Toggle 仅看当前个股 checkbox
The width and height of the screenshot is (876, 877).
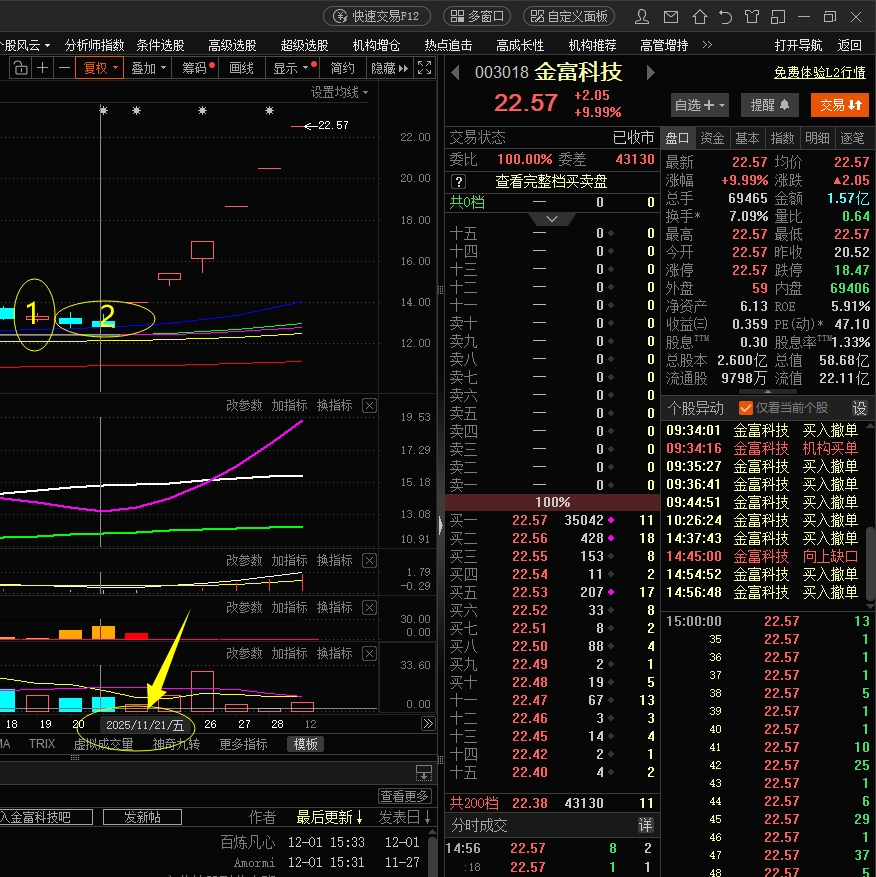coord(746,408)
